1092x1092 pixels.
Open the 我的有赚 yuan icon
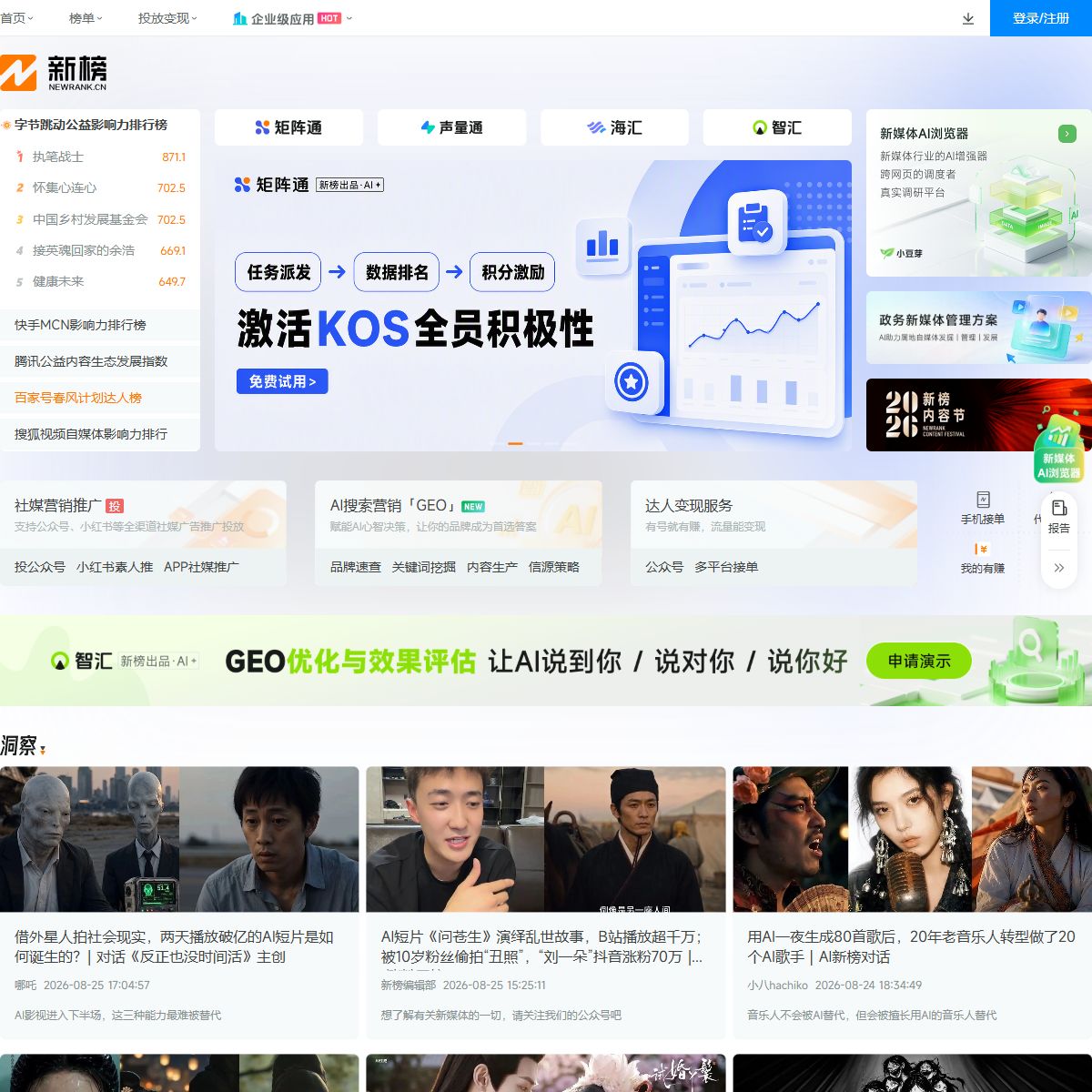982,549
